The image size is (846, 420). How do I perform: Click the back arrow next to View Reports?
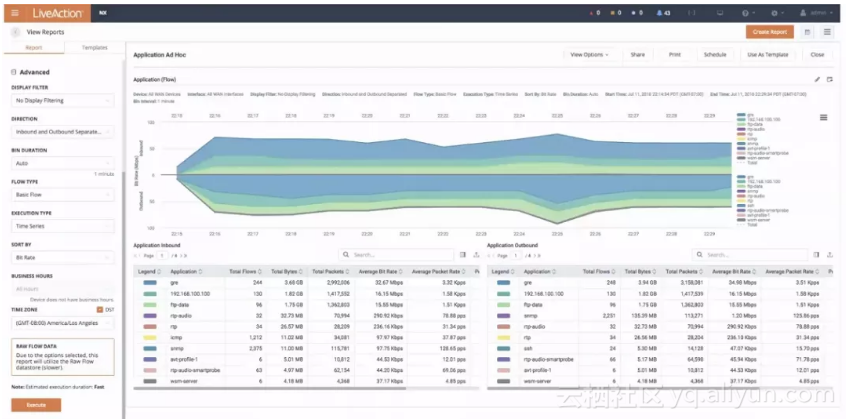[15, 32]
